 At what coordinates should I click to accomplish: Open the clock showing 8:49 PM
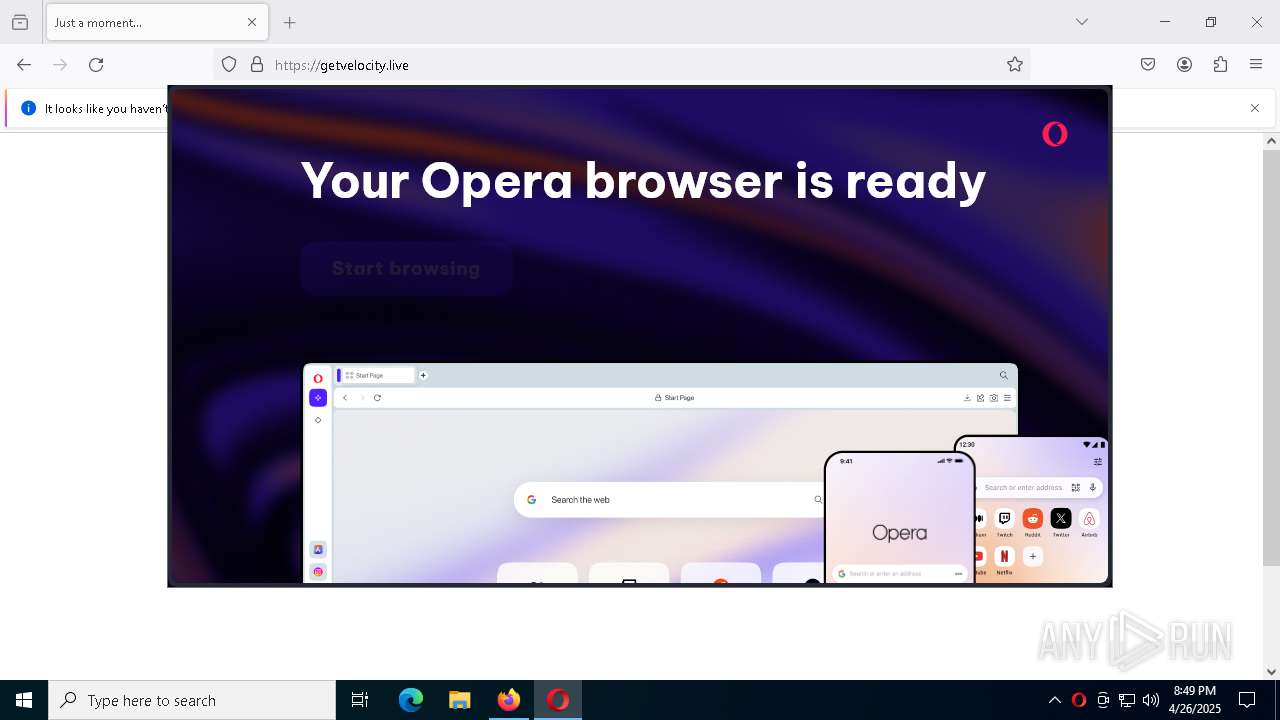coord(1195,700)
